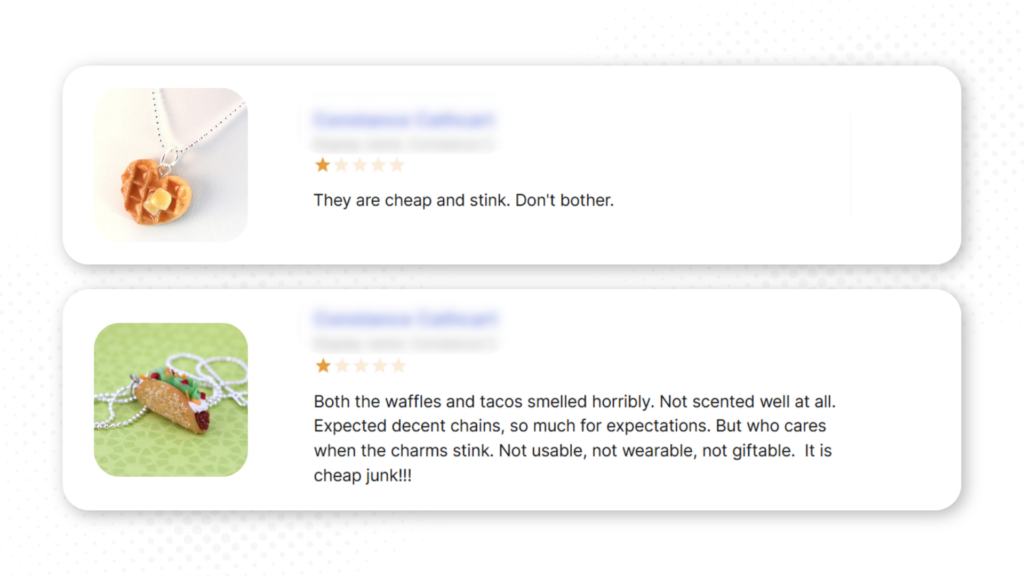Click the second star on the waffle review
The image size is (1024, 576).
pos(341,165)
